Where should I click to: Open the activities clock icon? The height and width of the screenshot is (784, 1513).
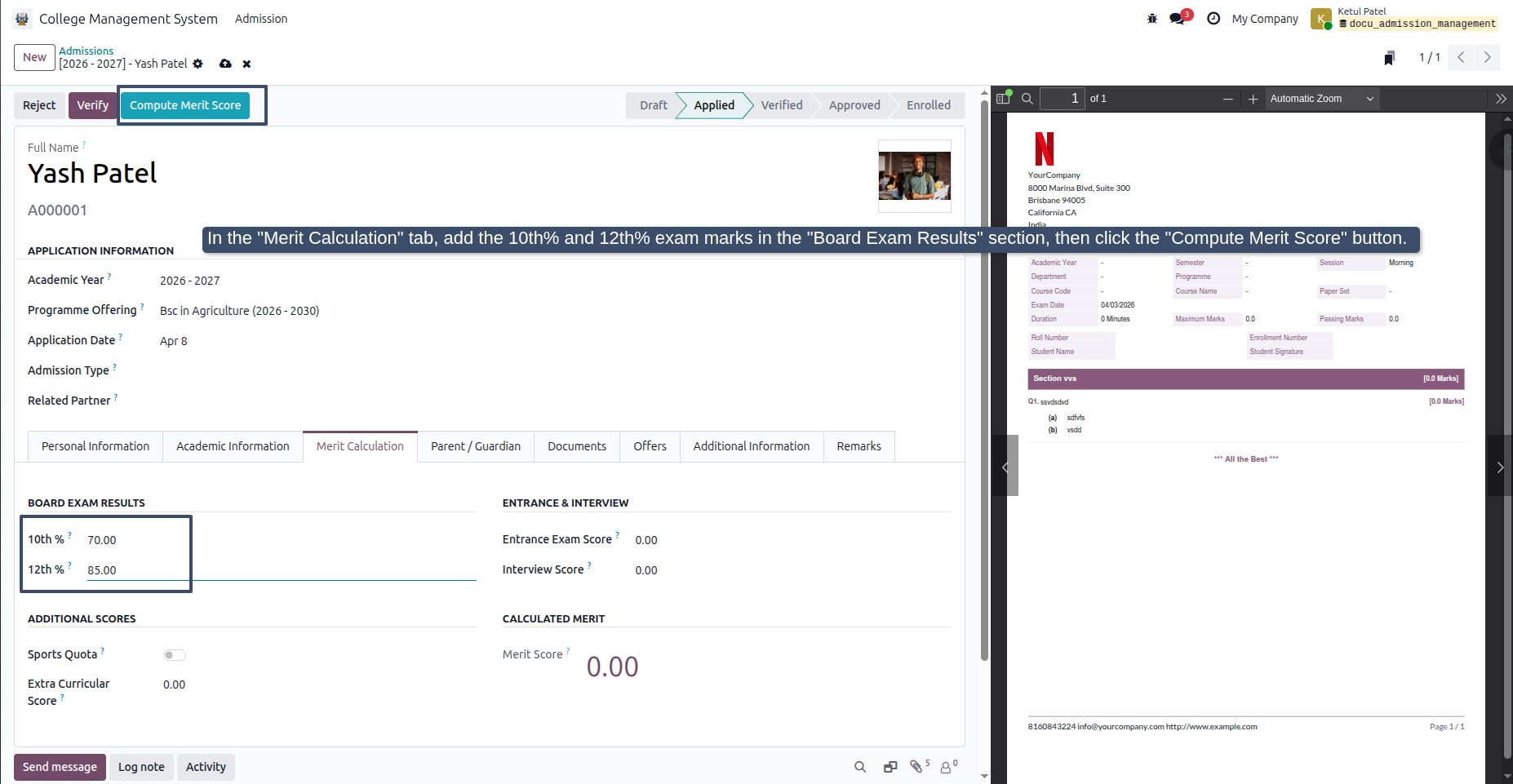tap(1214, 19)
